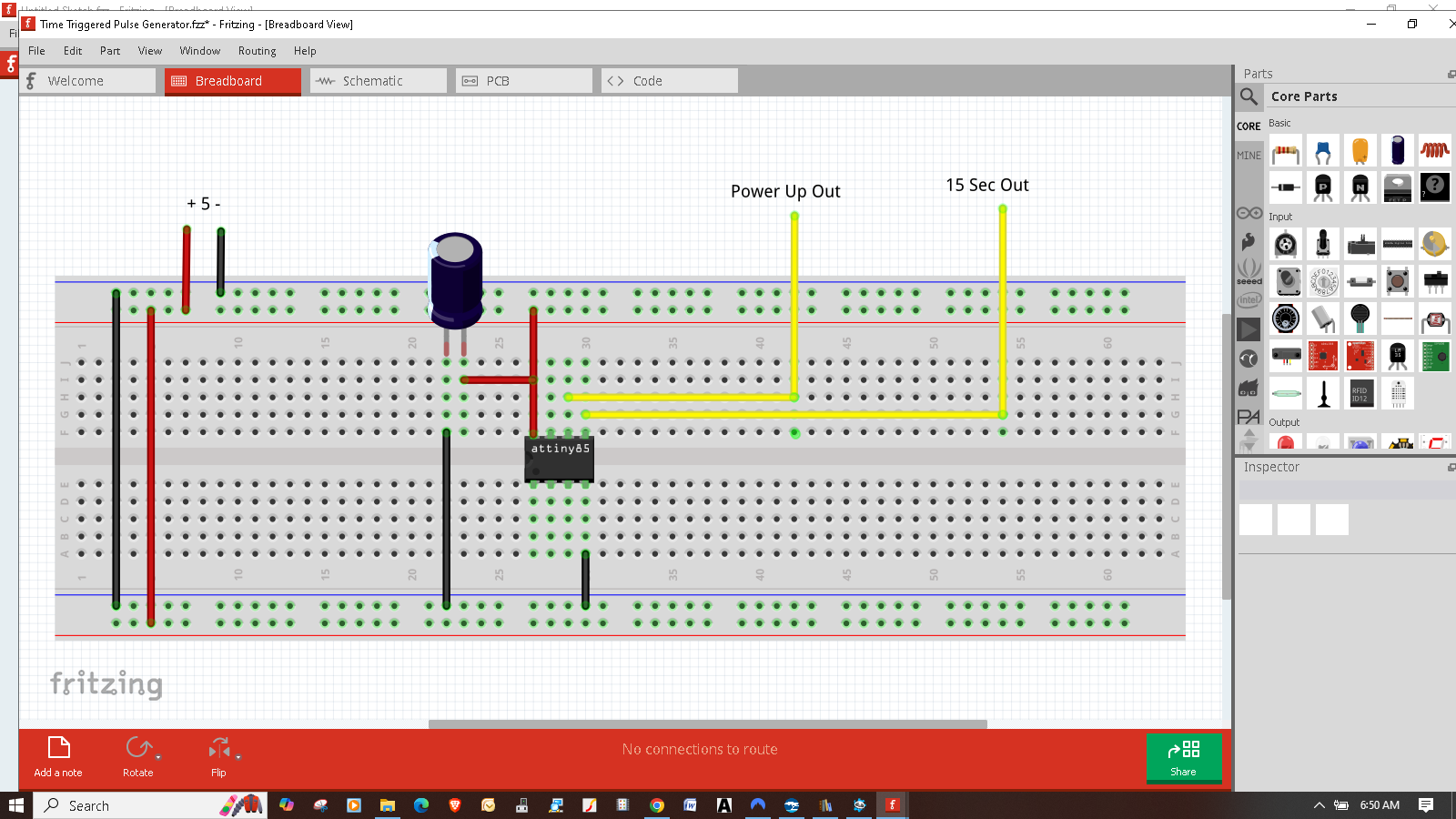The width and height of the screenshot is (1456, 819).
Task: Open the Arduino parts bin
Action: [x=1249, y=213]
